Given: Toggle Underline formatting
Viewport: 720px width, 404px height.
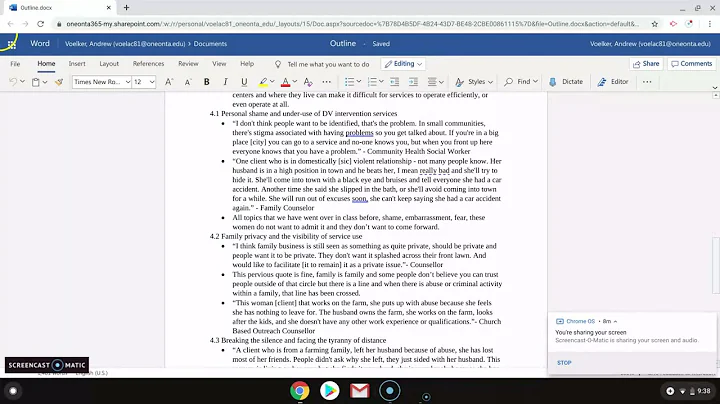Looking at the screenshot, I should [244, 82].
